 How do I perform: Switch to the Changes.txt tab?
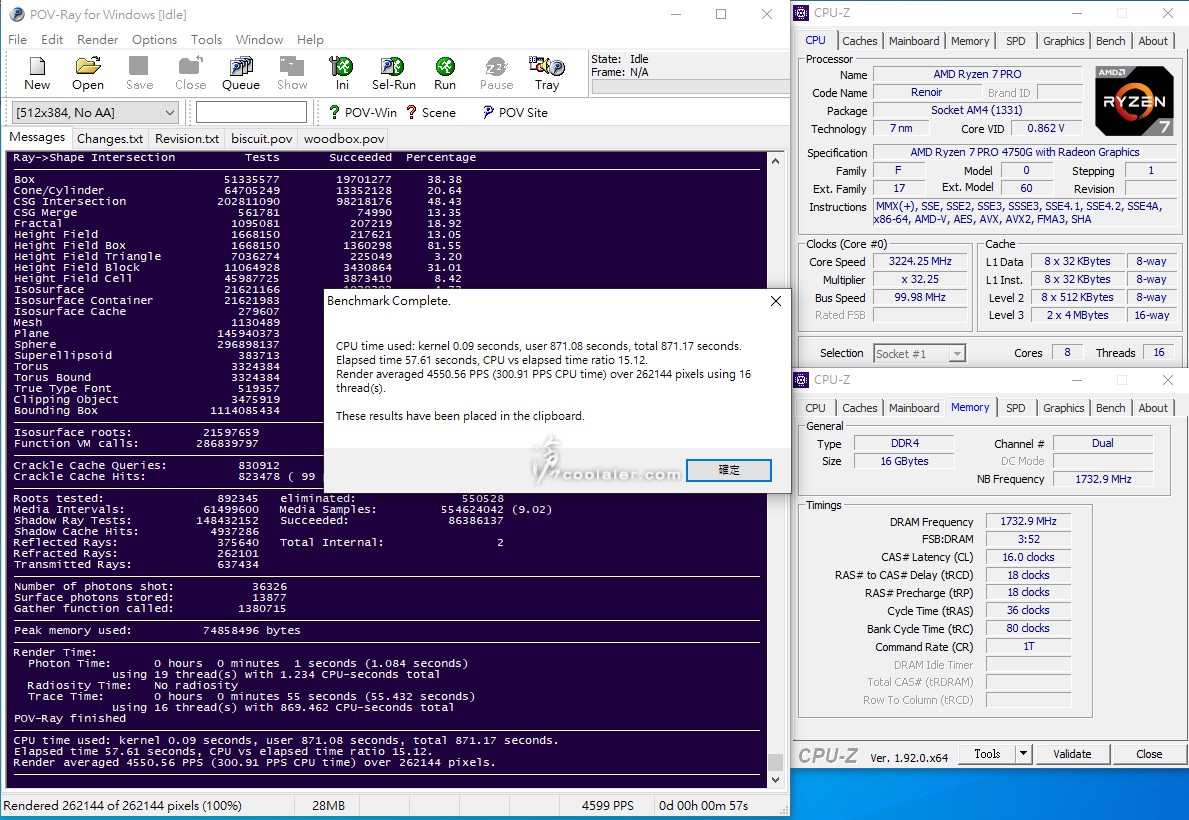(x=110, y=139)
